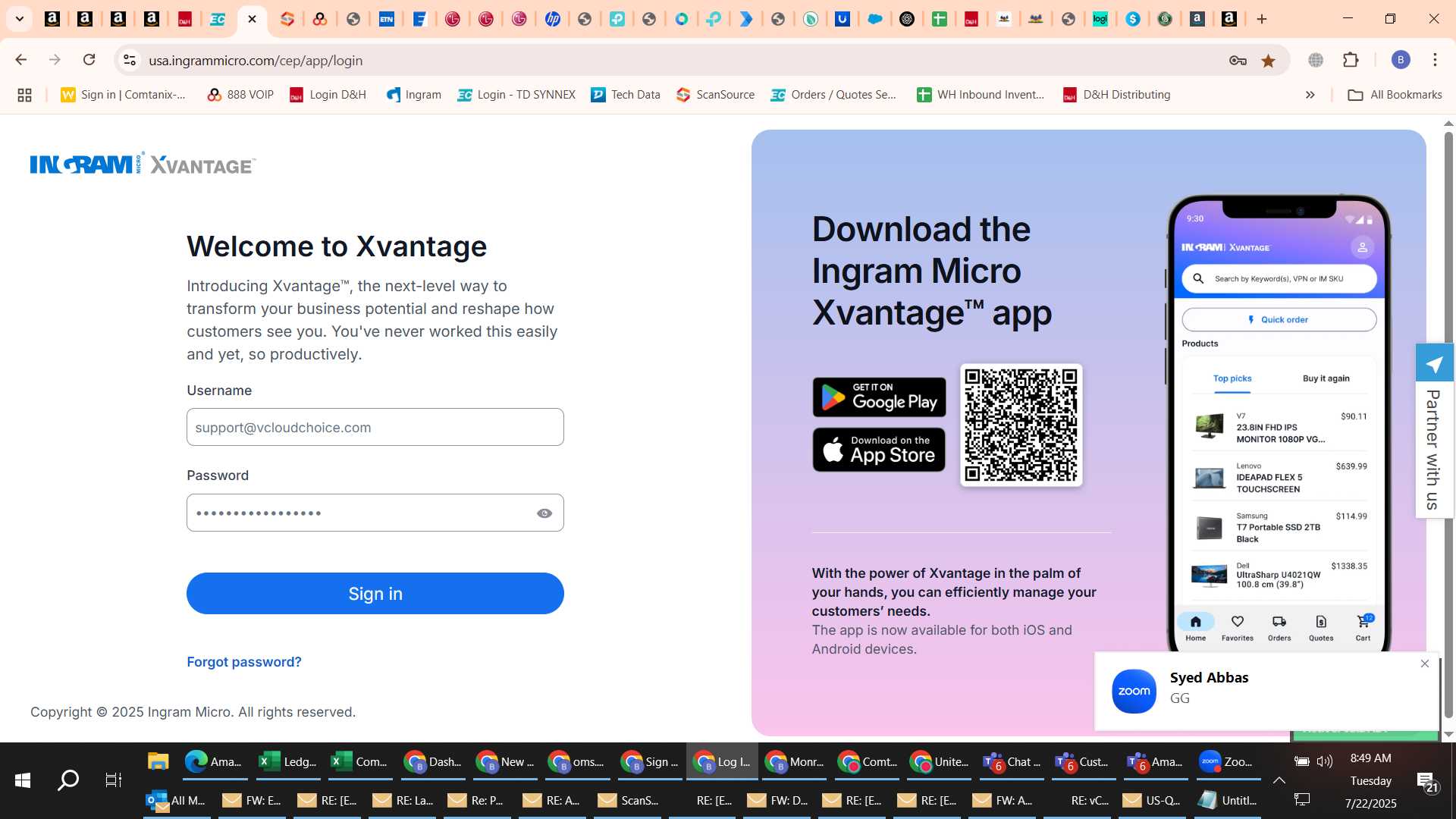The width and height of the screenshot is (1456, 819).
Task: Open the volume speaker tray icon
Action: tap(1325, 761)
